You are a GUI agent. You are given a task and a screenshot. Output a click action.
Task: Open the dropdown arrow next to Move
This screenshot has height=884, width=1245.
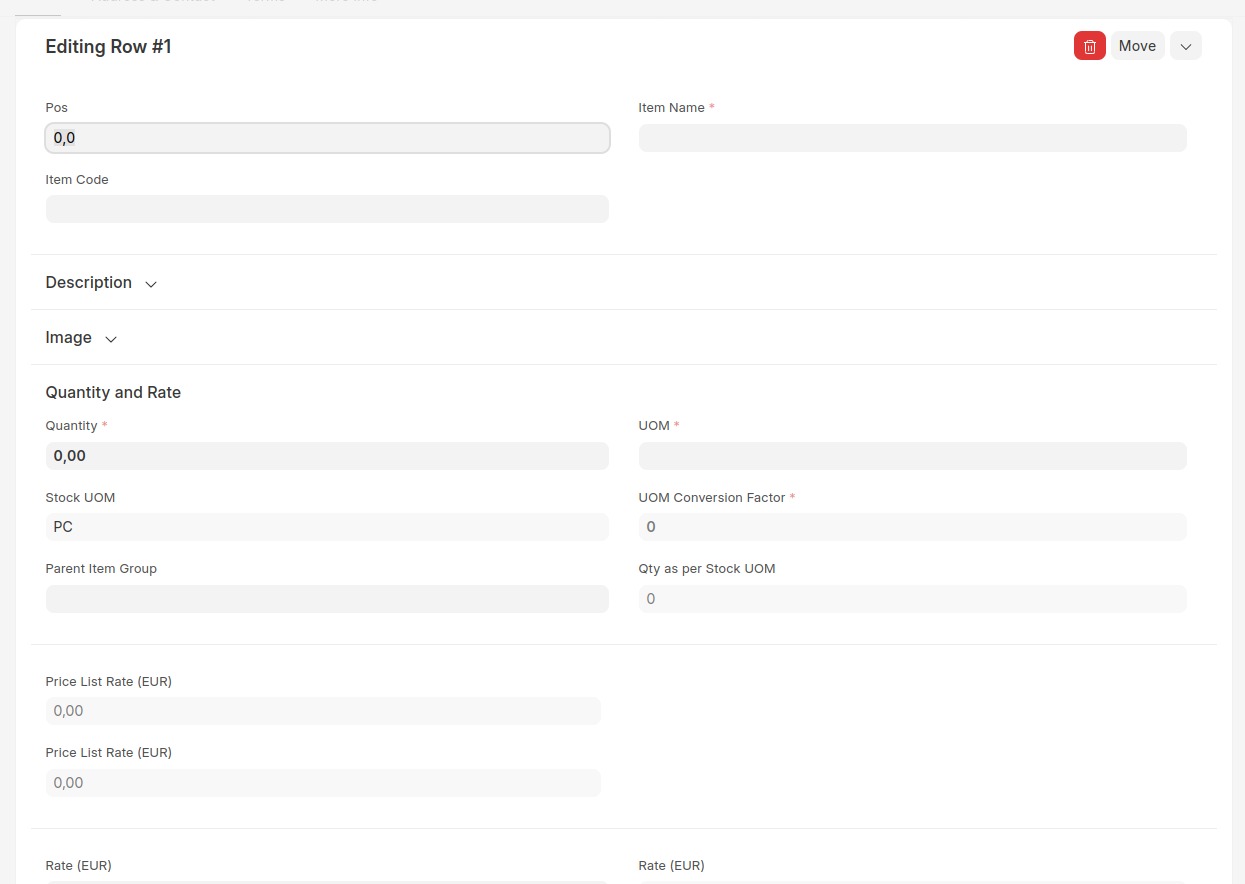pos(1185,46)
